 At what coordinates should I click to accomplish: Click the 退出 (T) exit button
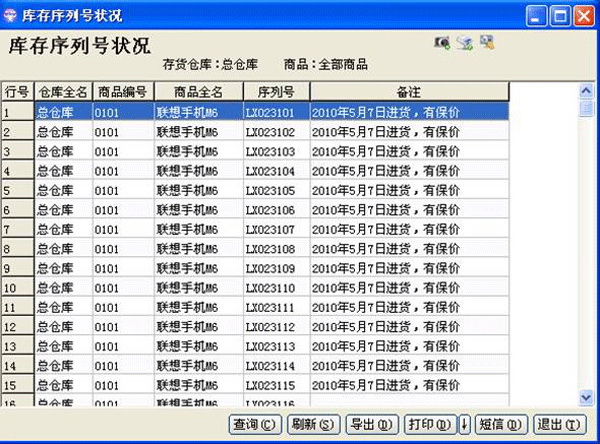[559, 424]
